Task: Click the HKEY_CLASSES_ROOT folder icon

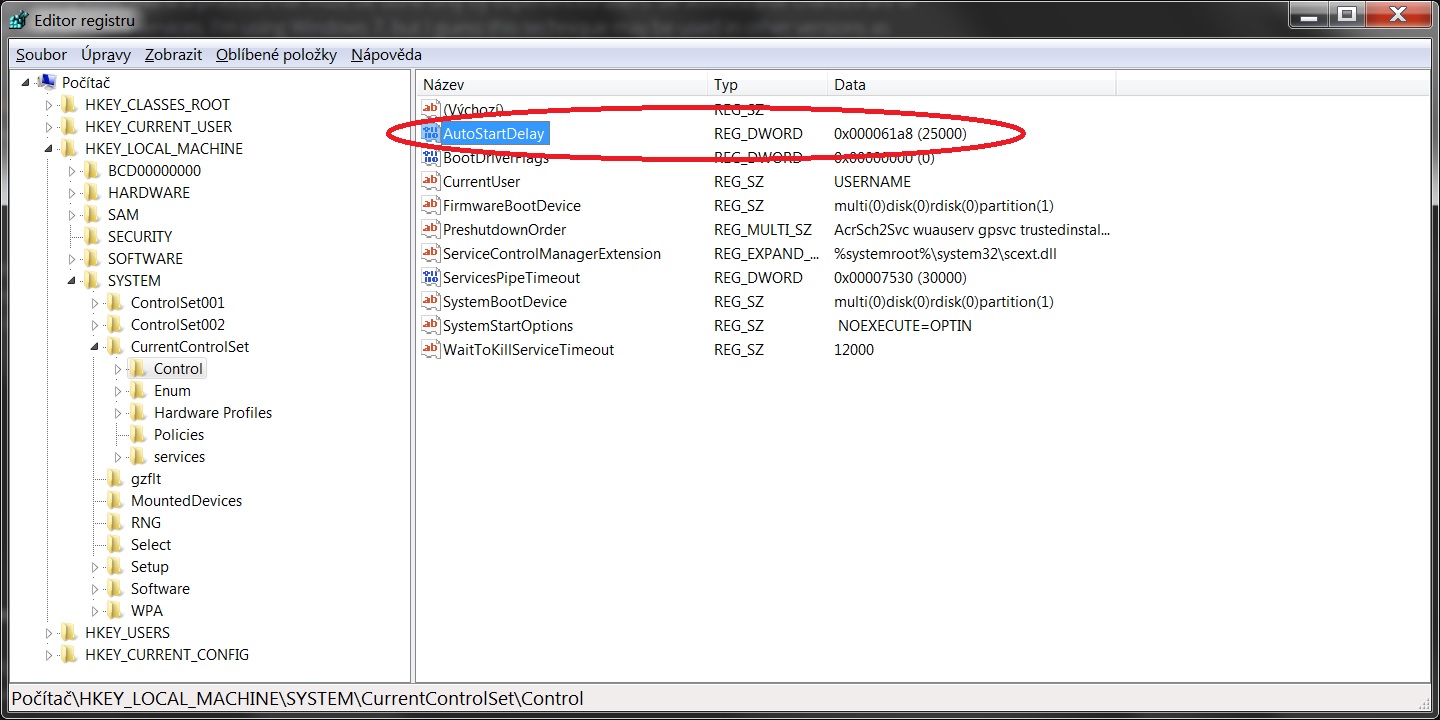Action: click(x=69, y=105)
